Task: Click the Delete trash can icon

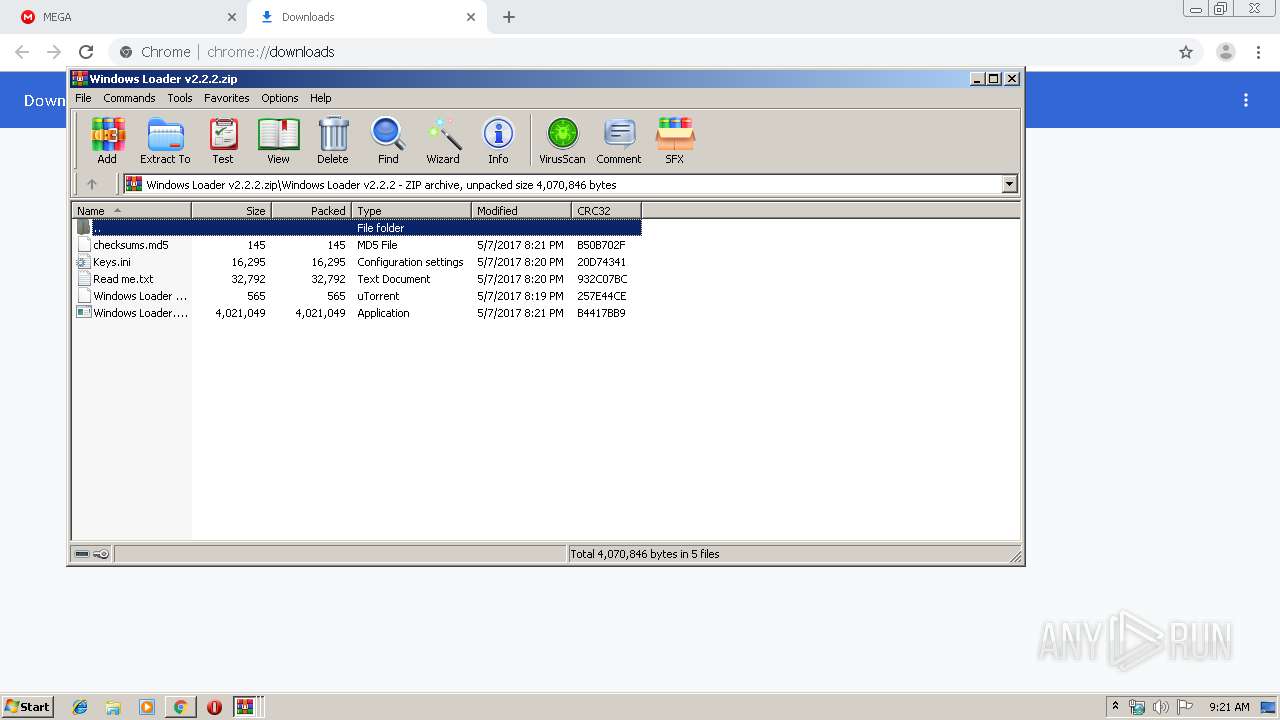Action: point(333,140)
